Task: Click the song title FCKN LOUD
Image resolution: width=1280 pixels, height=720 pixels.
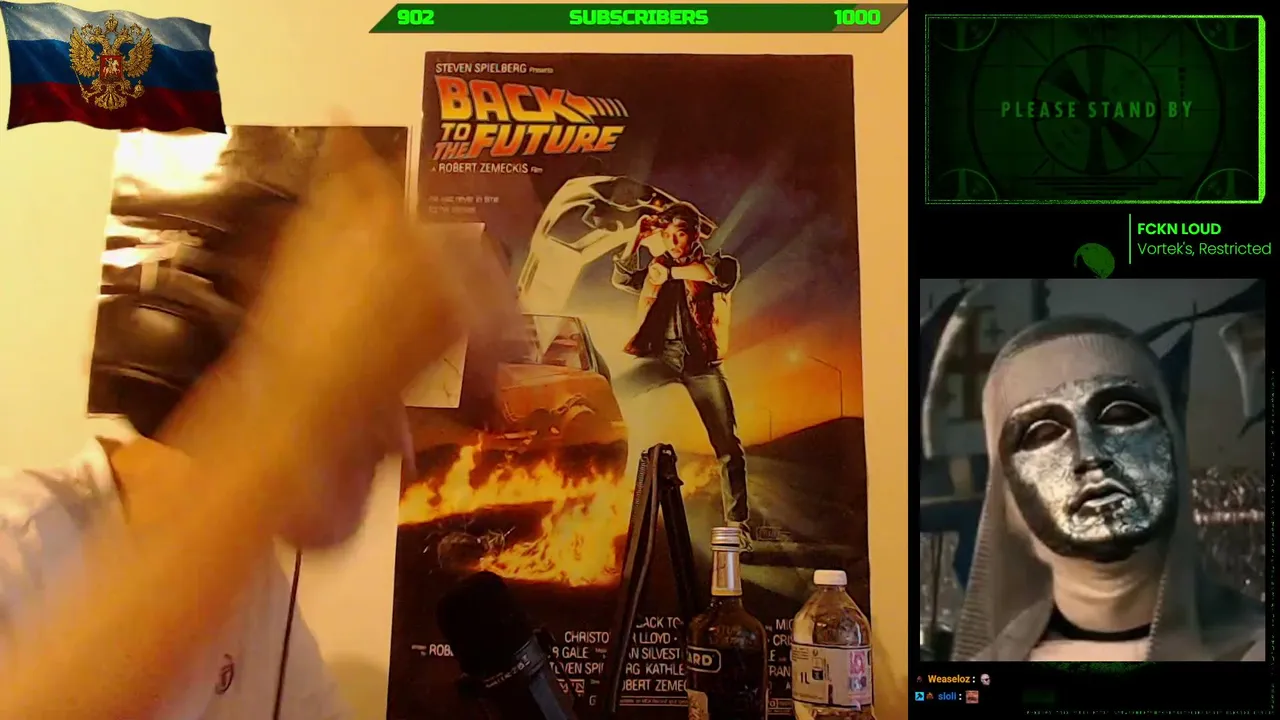Action: point(1179,229)
